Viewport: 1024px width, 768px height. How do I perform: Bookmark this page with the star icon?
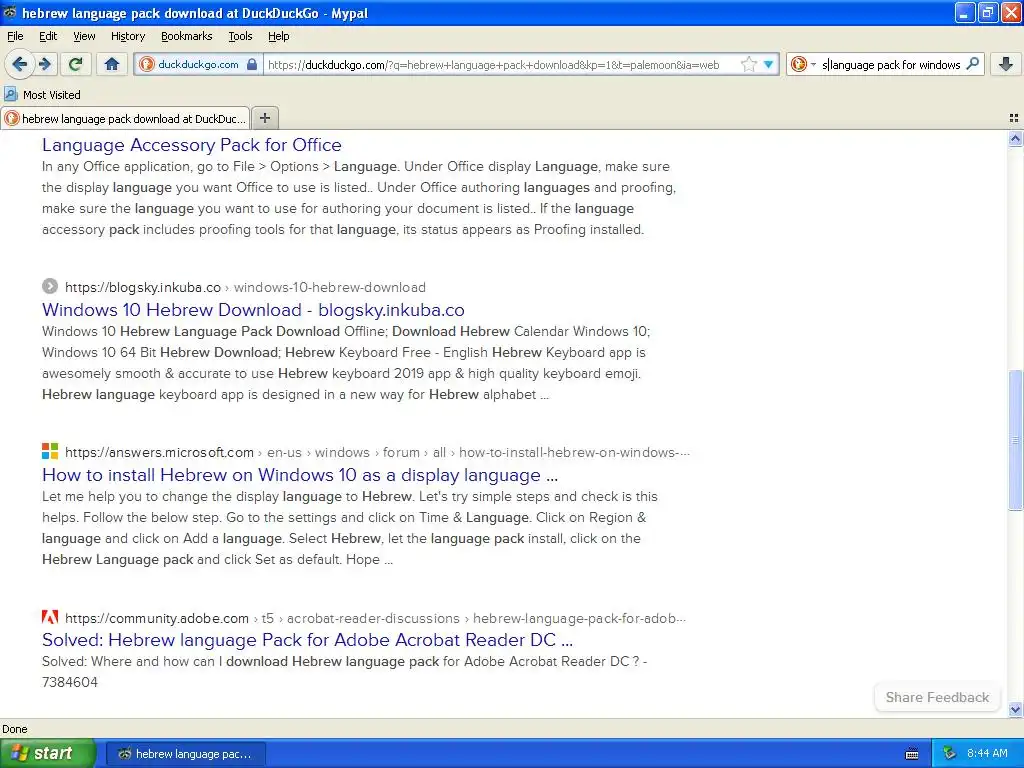click(x=748, y=64)
